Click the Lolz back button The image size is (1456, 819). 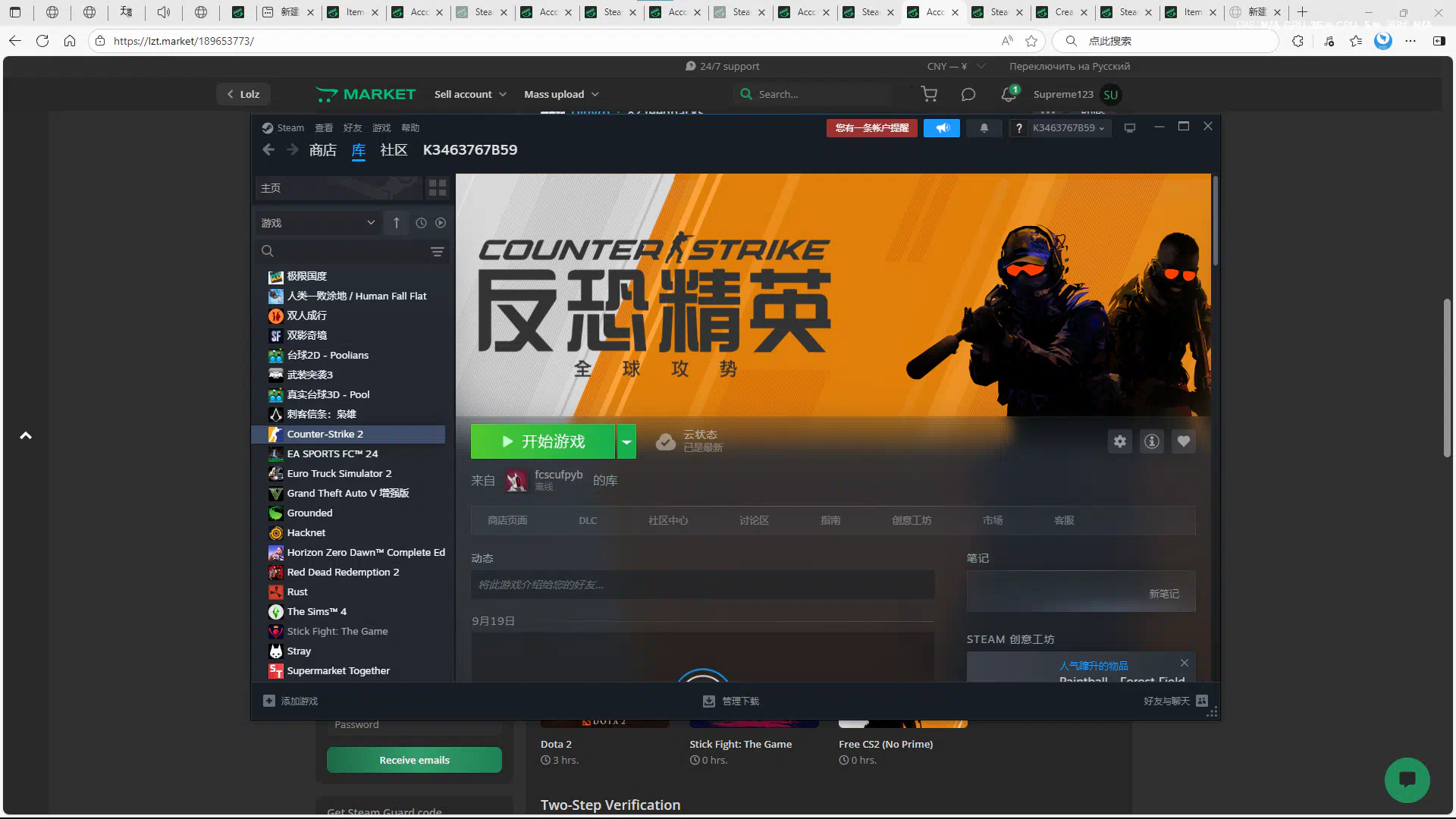click(243, 94)
